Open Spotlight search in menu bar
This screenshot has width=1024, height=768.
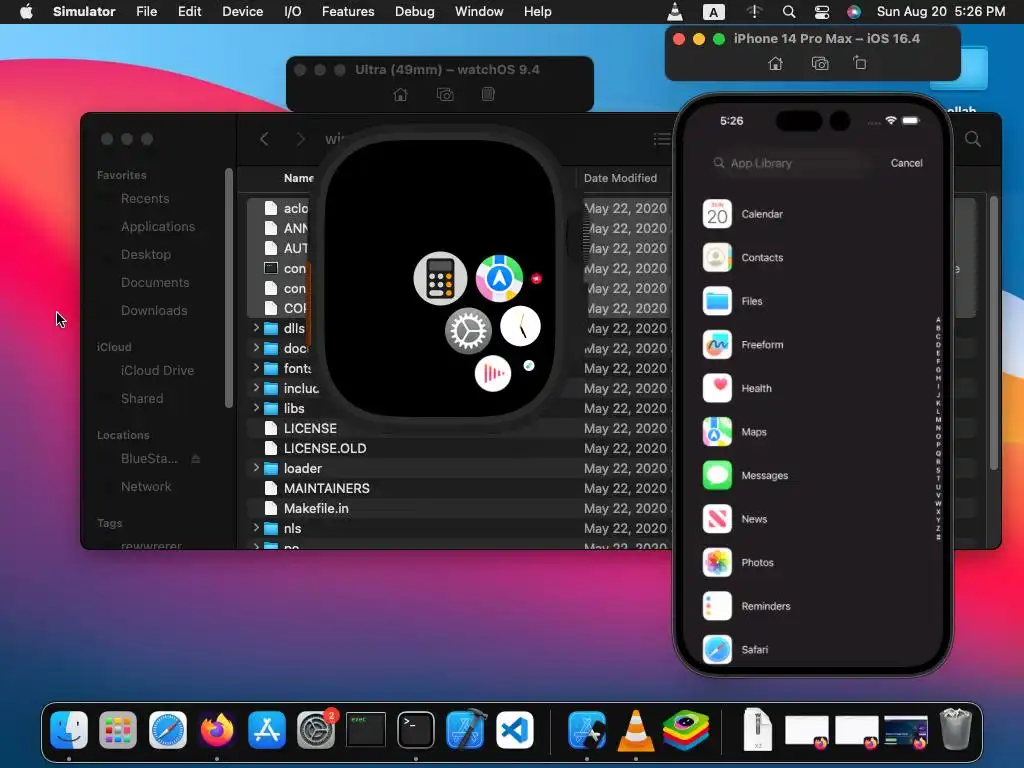[789, 12]
